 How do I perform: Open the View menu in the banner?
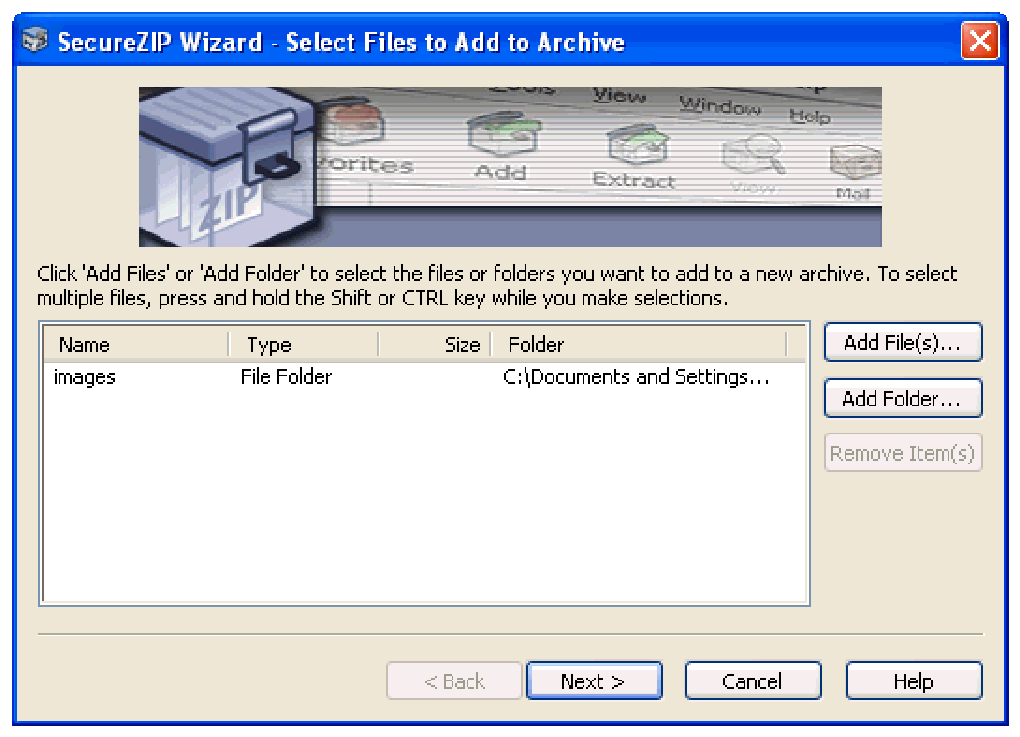(618, 97)
